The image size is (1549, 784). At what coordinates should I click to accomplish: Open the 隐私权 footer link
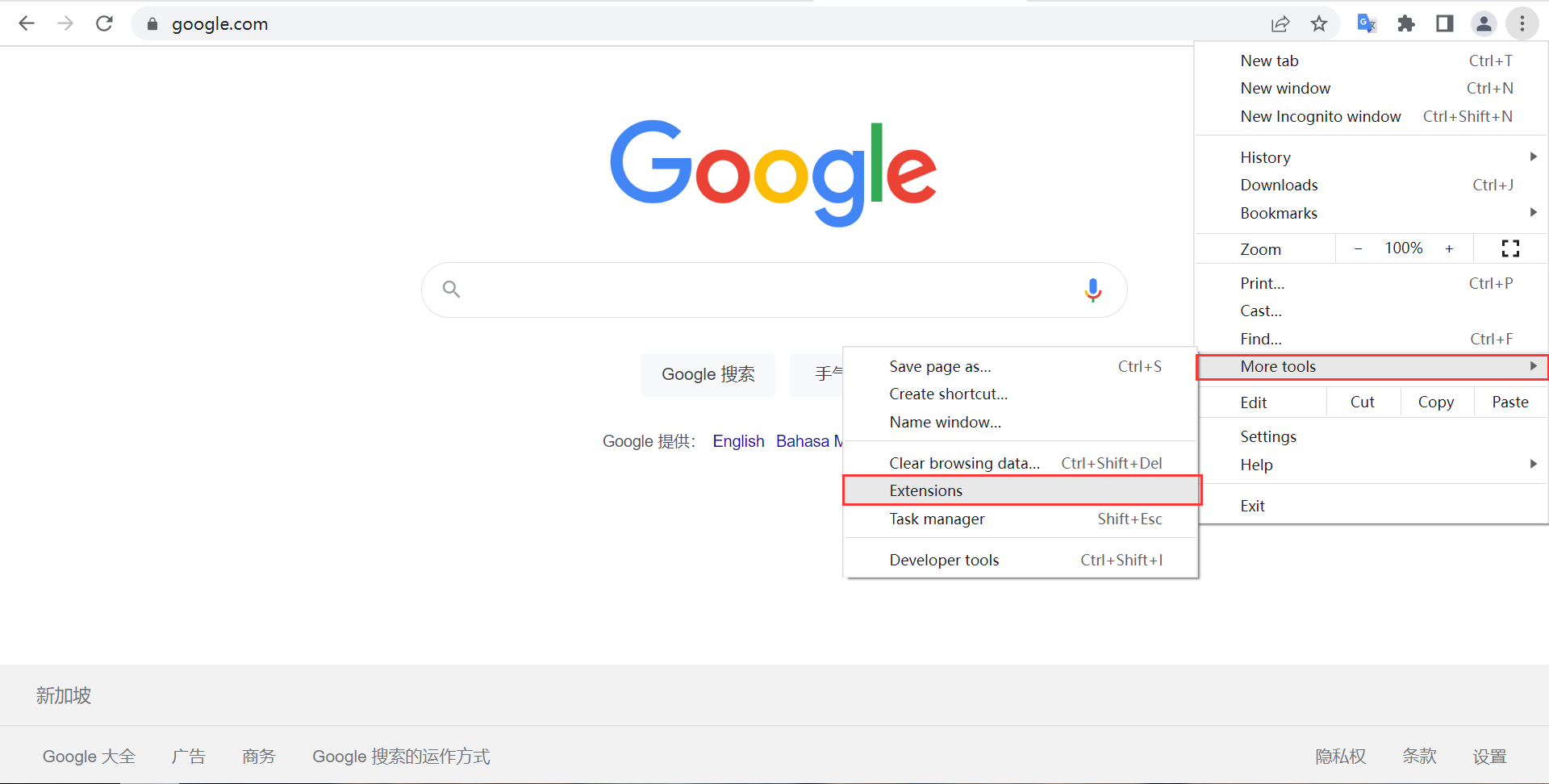[1341, 757]
